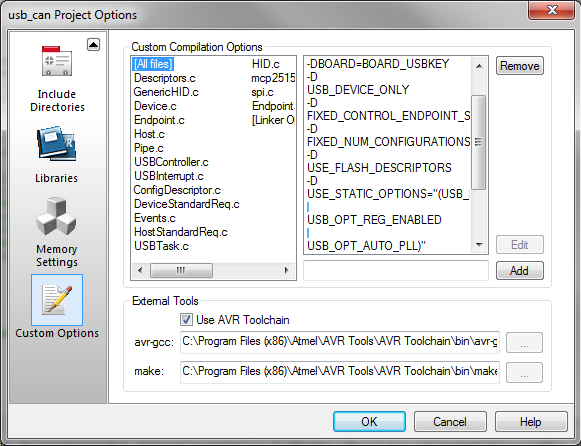Select [All files] in file list
The image size is (581, 446).
click(x=153, y=64)
